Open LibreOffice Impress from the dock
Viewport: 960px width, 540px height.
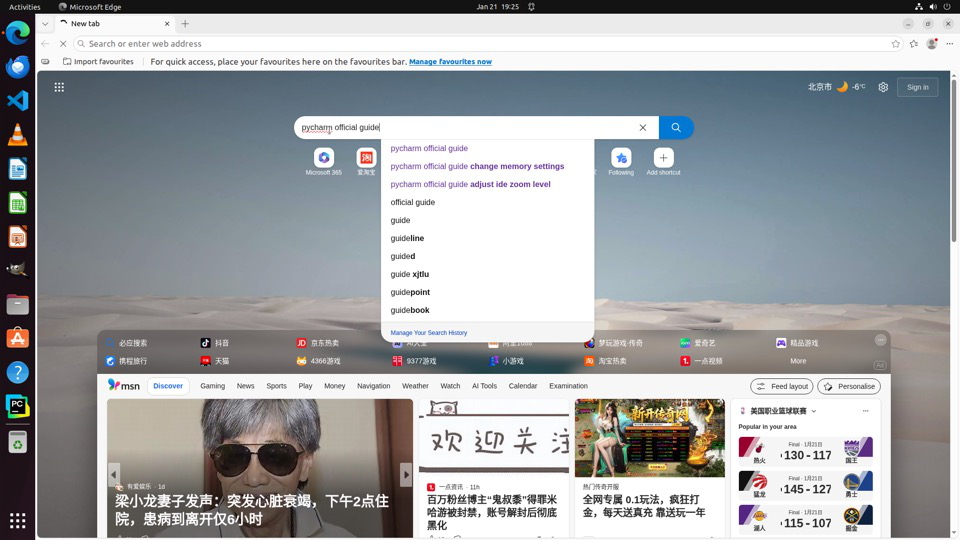(x=17, y=236)
